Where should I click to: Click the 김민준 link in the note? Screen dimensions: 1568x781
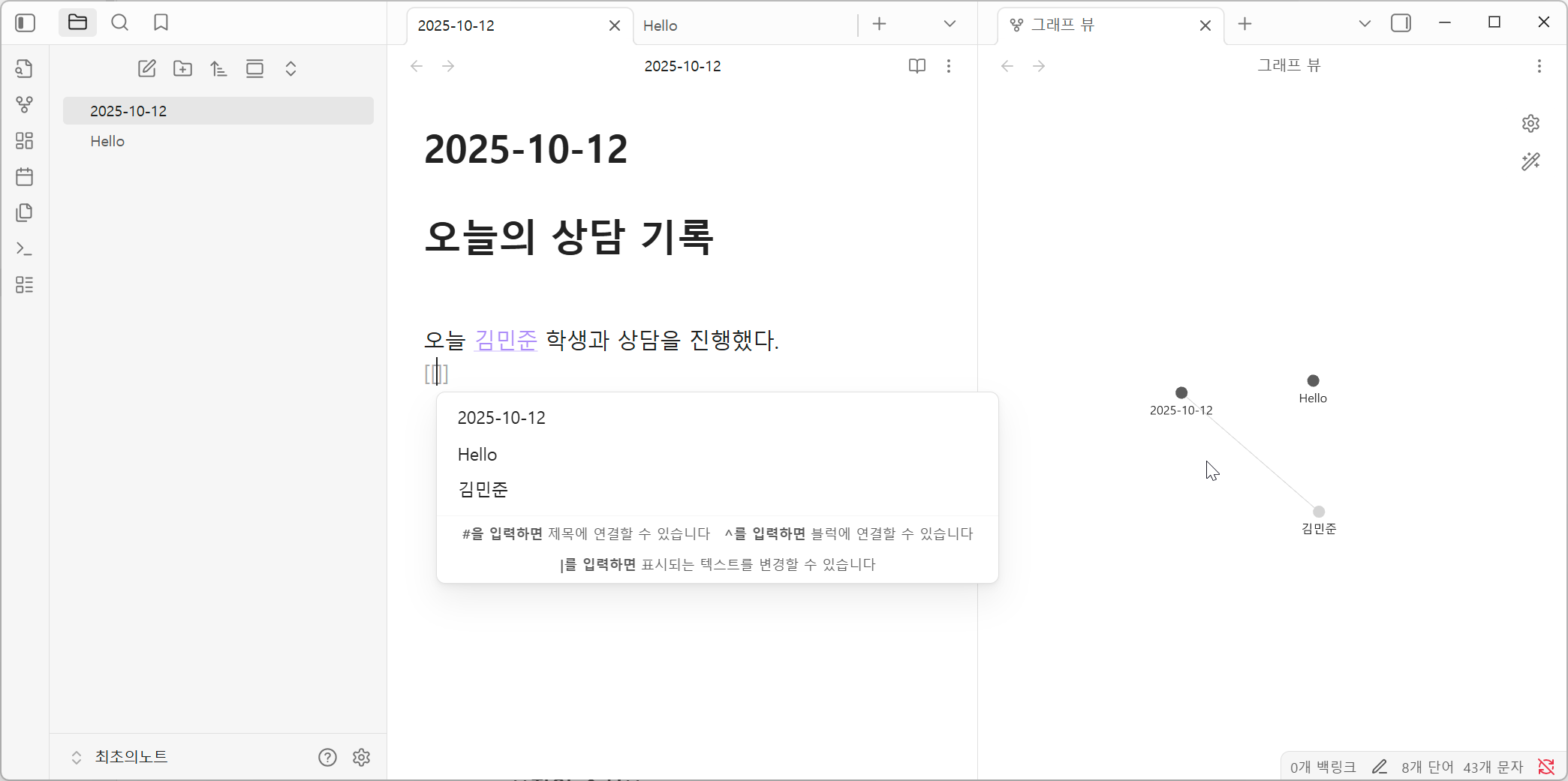click(504, 341)
